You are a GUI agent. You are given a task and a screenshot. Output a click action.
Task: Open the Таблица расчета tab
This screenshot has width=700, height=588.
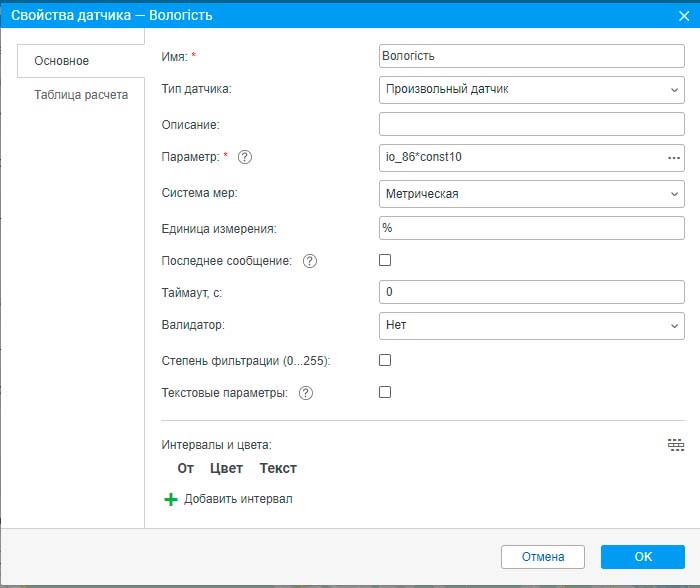click(81, 96)
